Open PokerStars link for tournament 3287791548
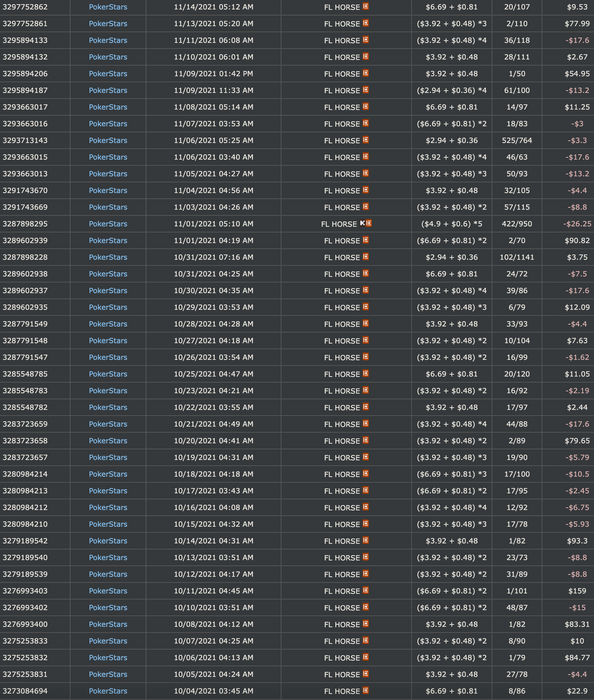The height and width of the screenshot is (700, 594). [x=108, y=341]
